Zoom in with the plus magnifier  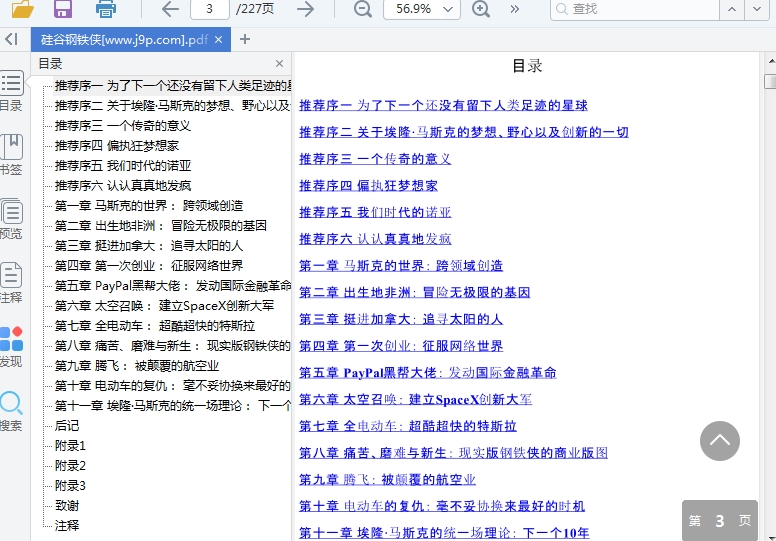click(x=481, y=9)
